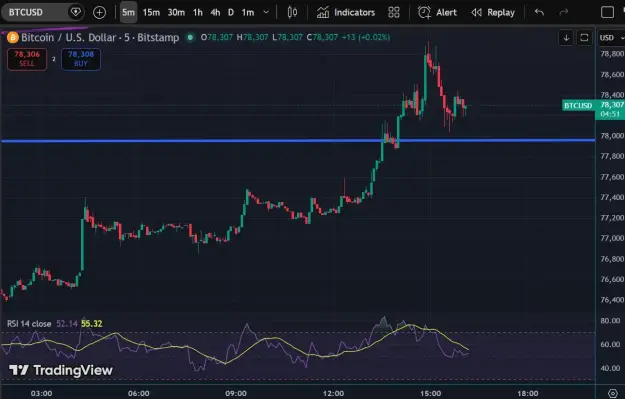Screen dimensions: 625x399
Task: Open the layout setup square icon
Action: click(x=607, y=12)
